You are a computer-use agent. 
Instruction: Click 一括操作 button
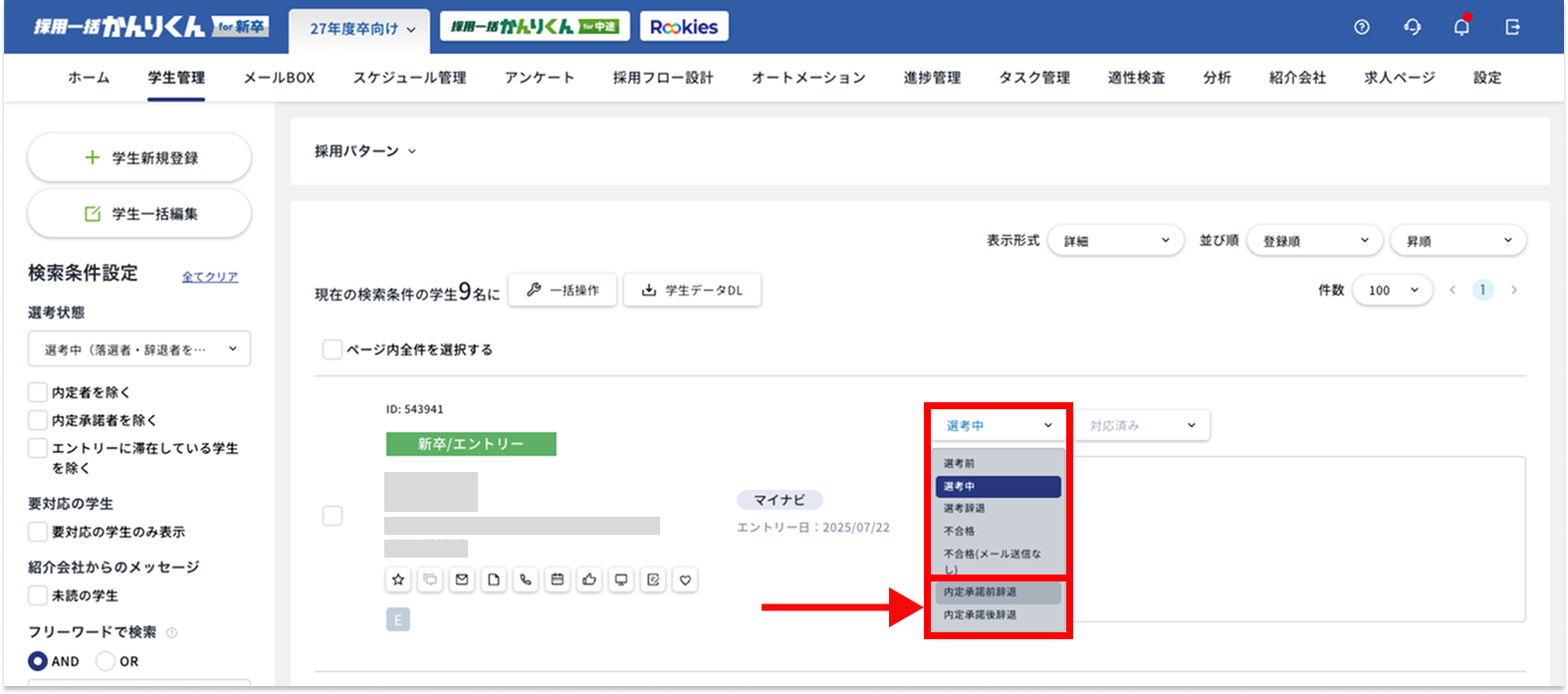click(x=562, y=291)
